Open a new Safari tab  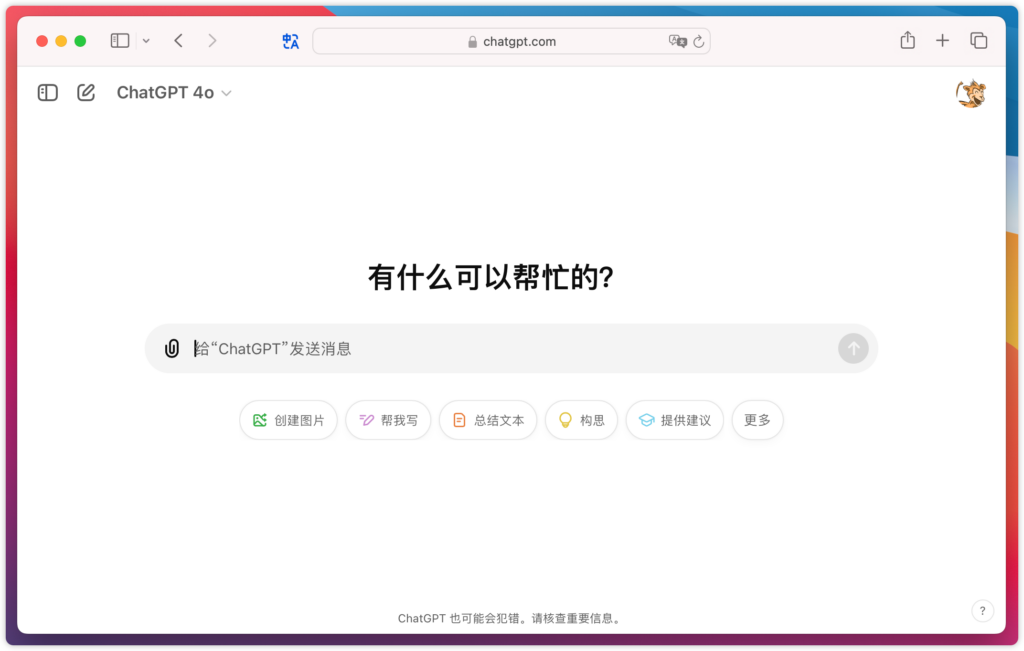[942, 41]
